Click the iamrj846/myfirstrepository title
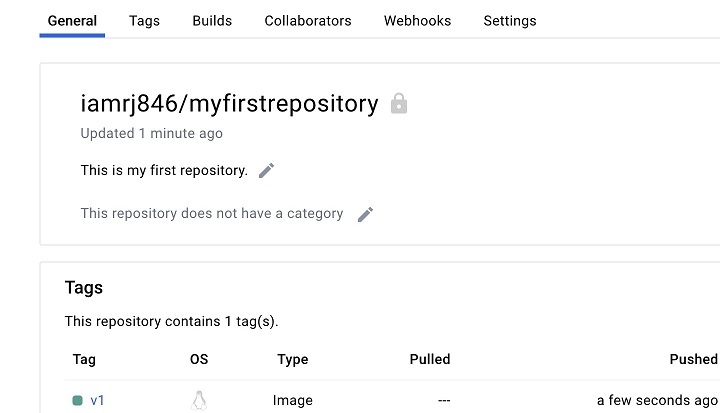The image size is (720, 413). tap(229, 103)
